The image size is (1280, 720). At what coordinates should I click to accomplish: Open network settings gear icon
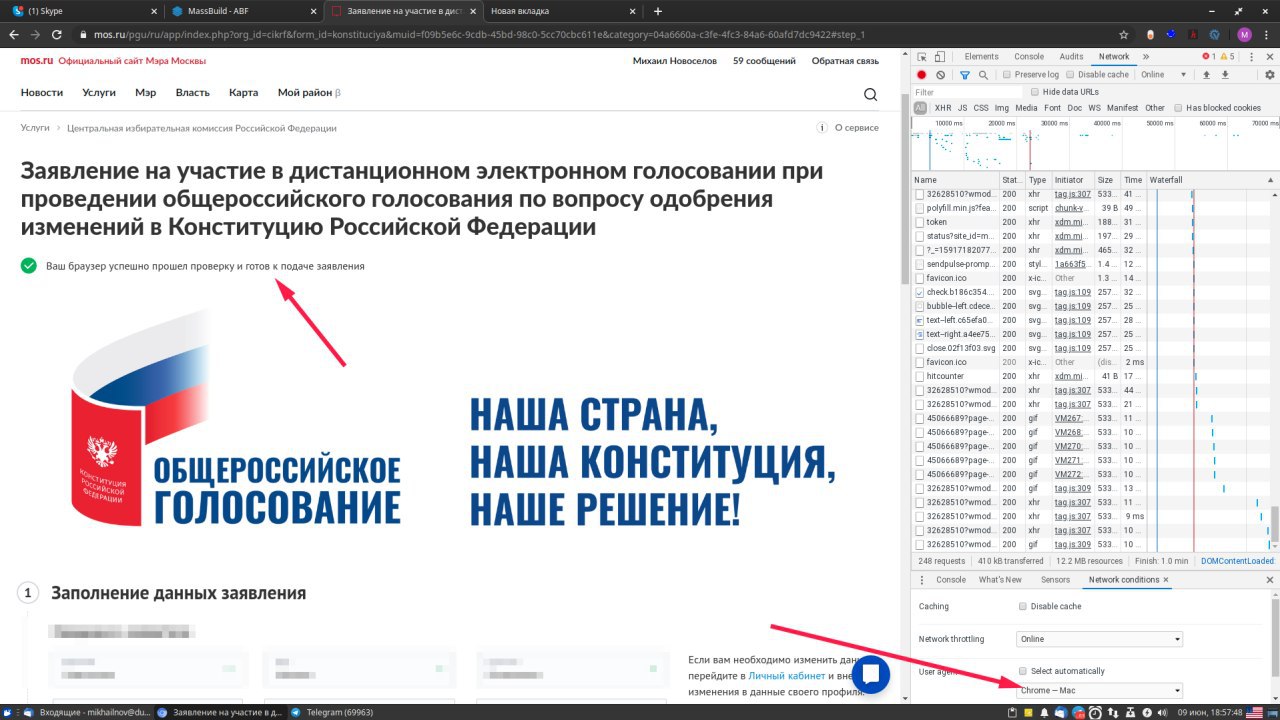click(x=1270, y=75)
